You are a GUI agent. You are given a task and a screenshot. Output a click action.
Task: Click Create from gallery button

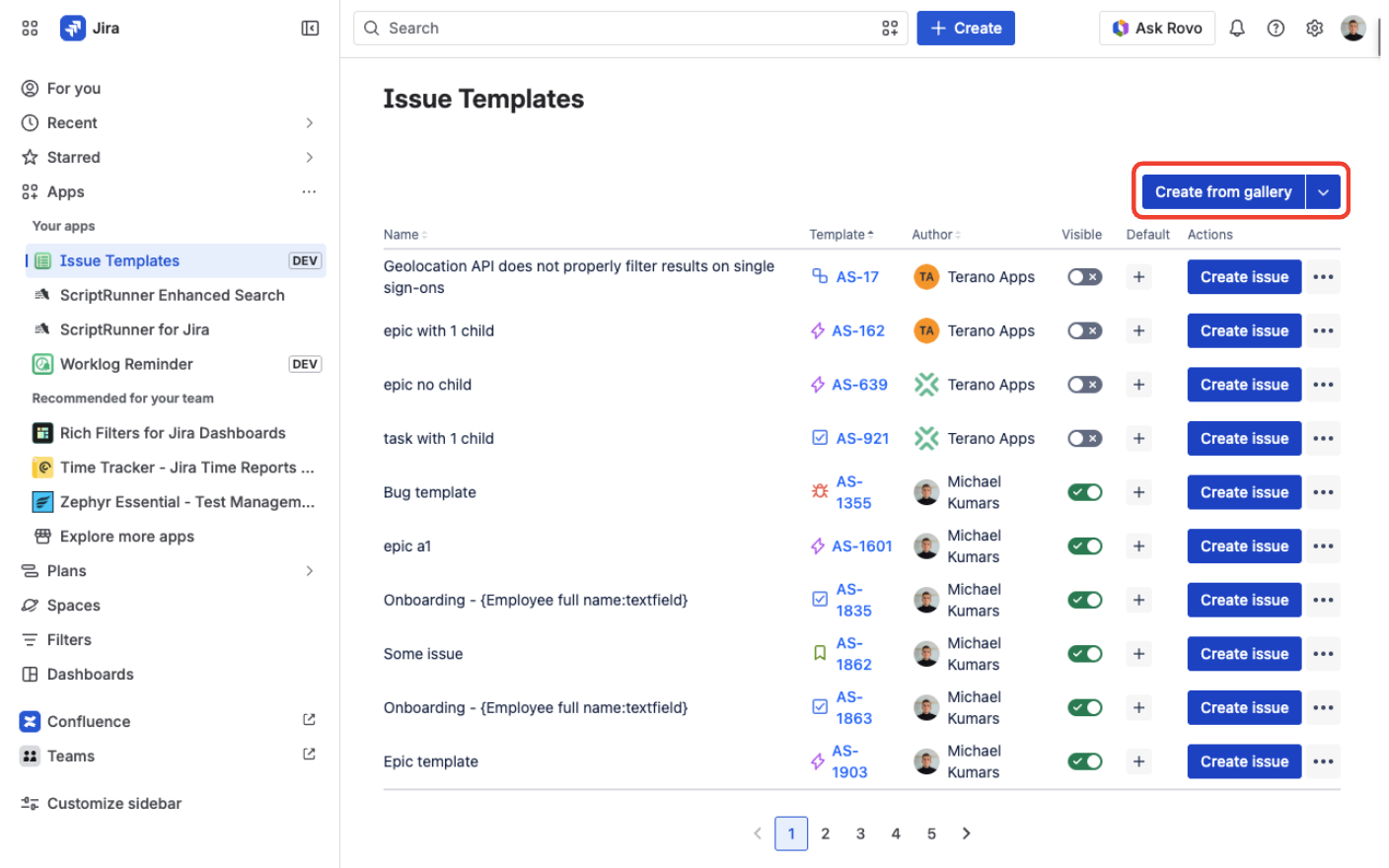pos(1223,192)
